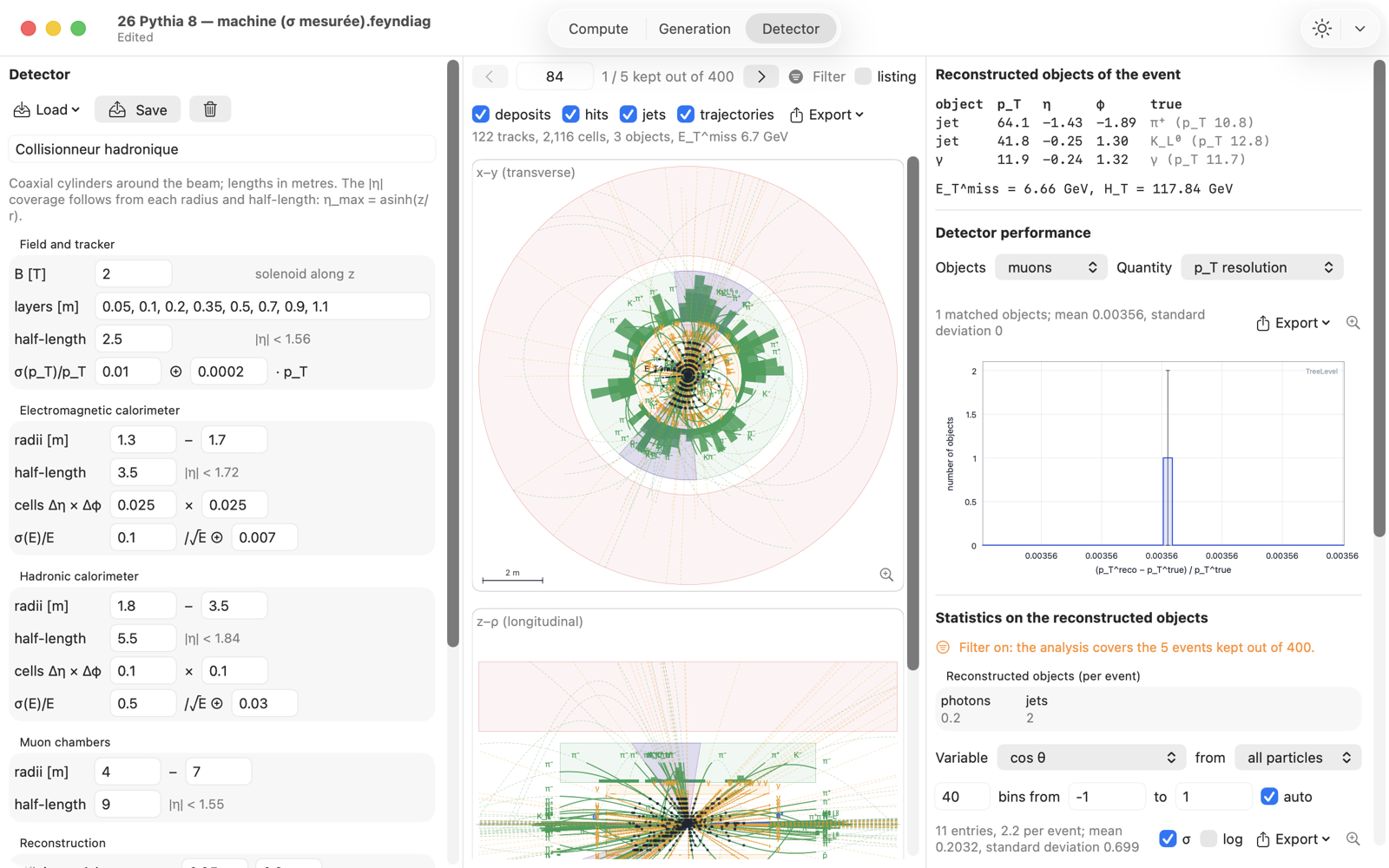Toggle the auto bins checkbox

point(1269,797)
